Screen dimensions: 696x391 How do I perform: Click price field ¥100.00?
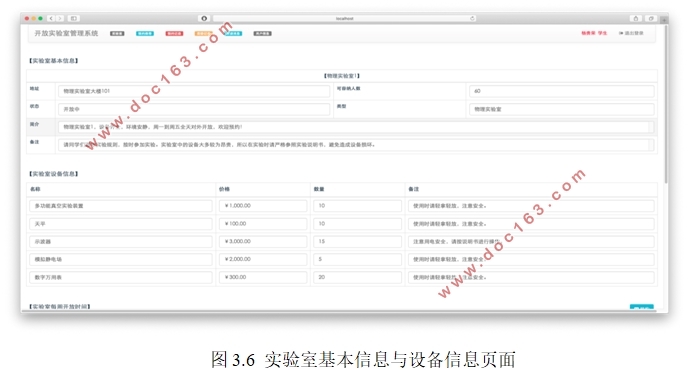coord(263,224)
